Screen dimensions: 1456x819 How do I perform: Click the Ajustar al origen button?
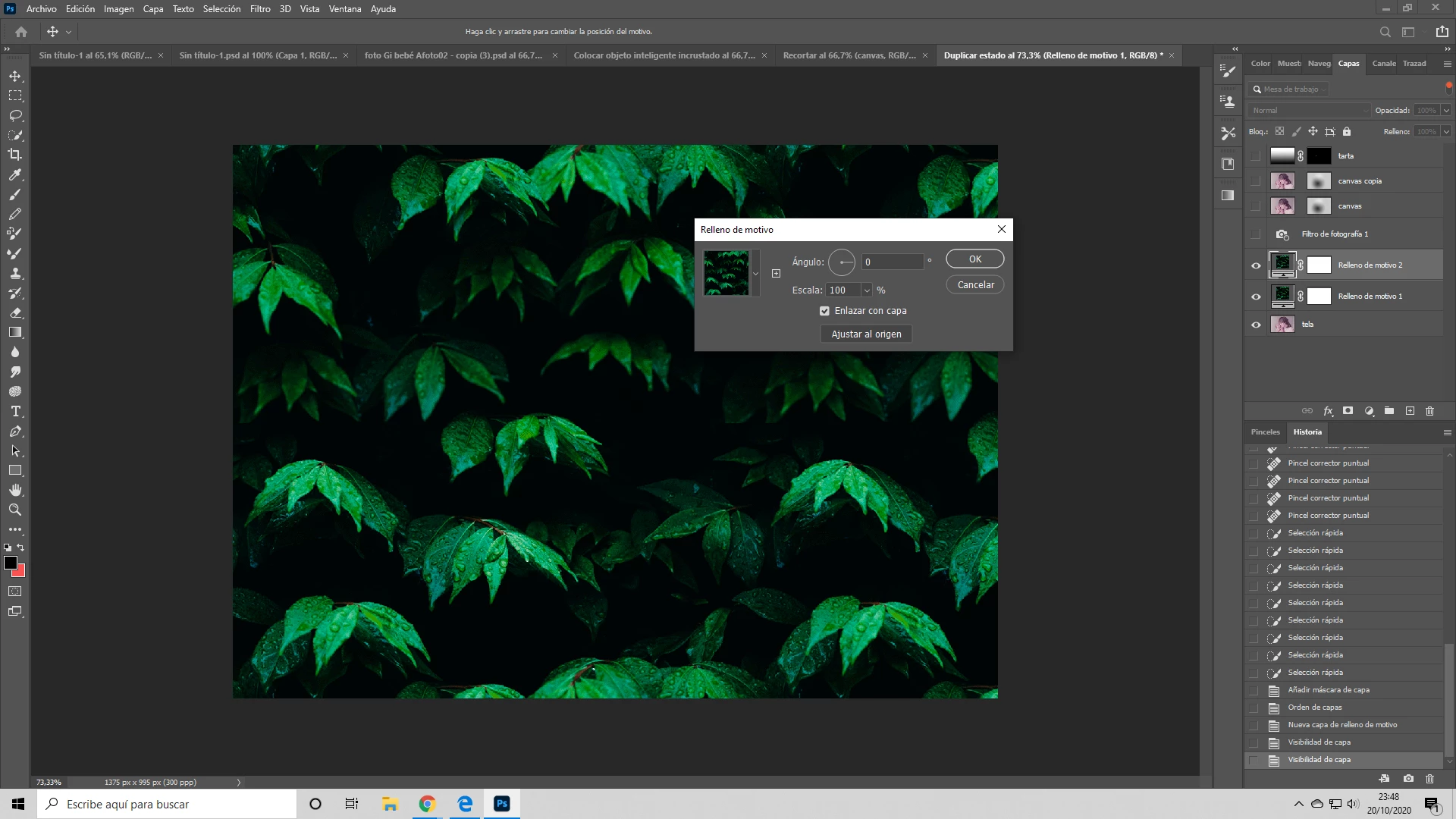[866, 334]
